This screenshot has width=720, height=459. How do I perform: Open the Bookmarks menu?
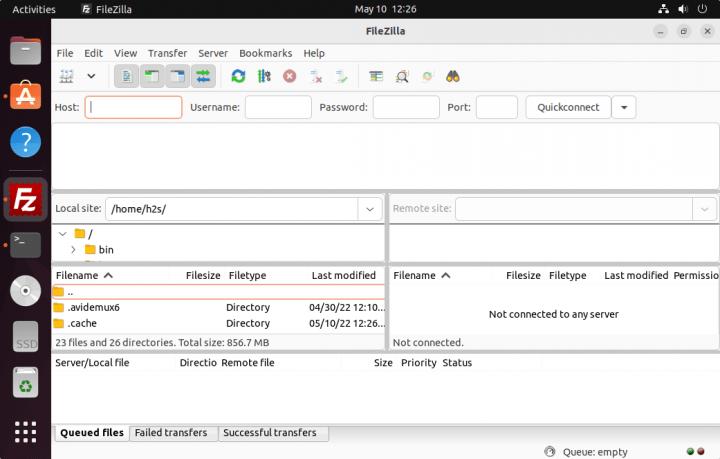(265, 53)
